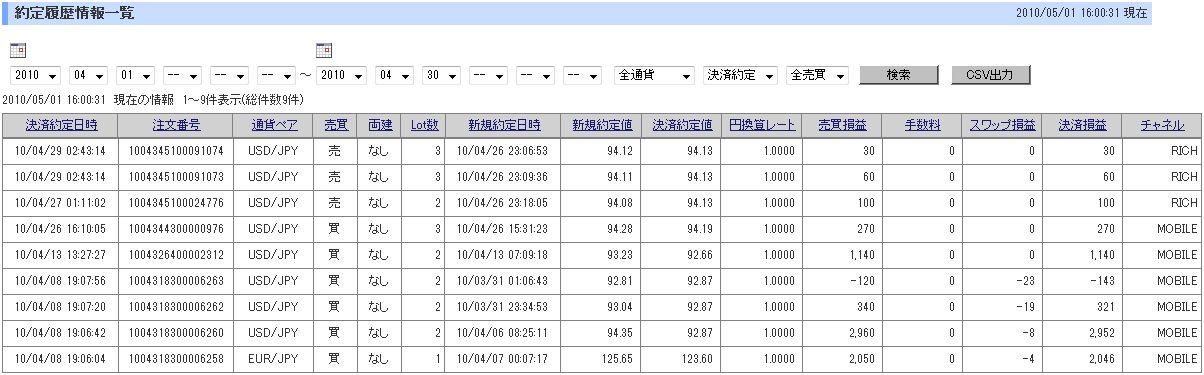The height and width of the screenshot is (375, 1204).
Task: Click the EUR/JPY currency pair cell
Action: 272,358
